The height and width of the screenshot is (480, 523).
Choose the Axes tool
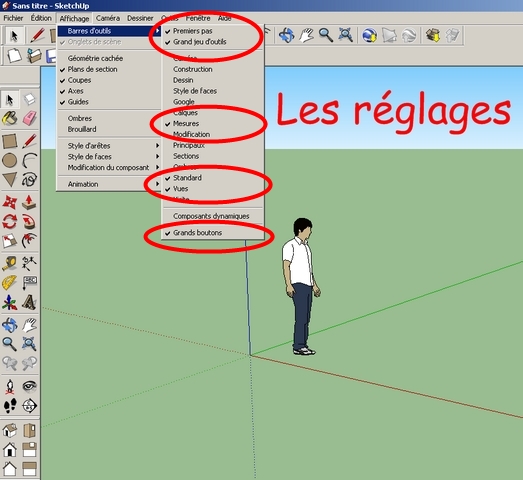click(x=10, y=302)
